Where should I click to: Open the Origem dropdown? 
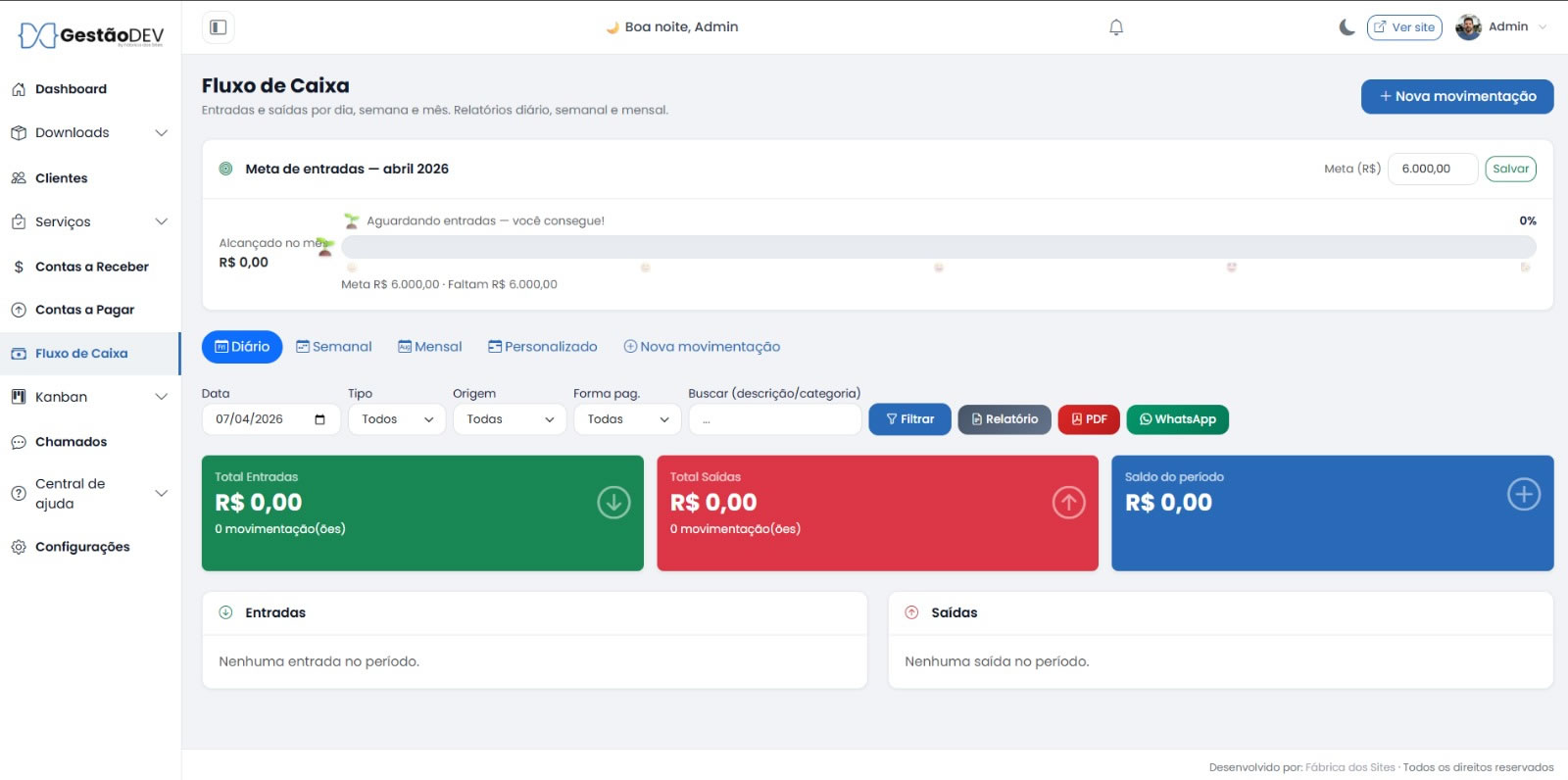click(510, 419)
